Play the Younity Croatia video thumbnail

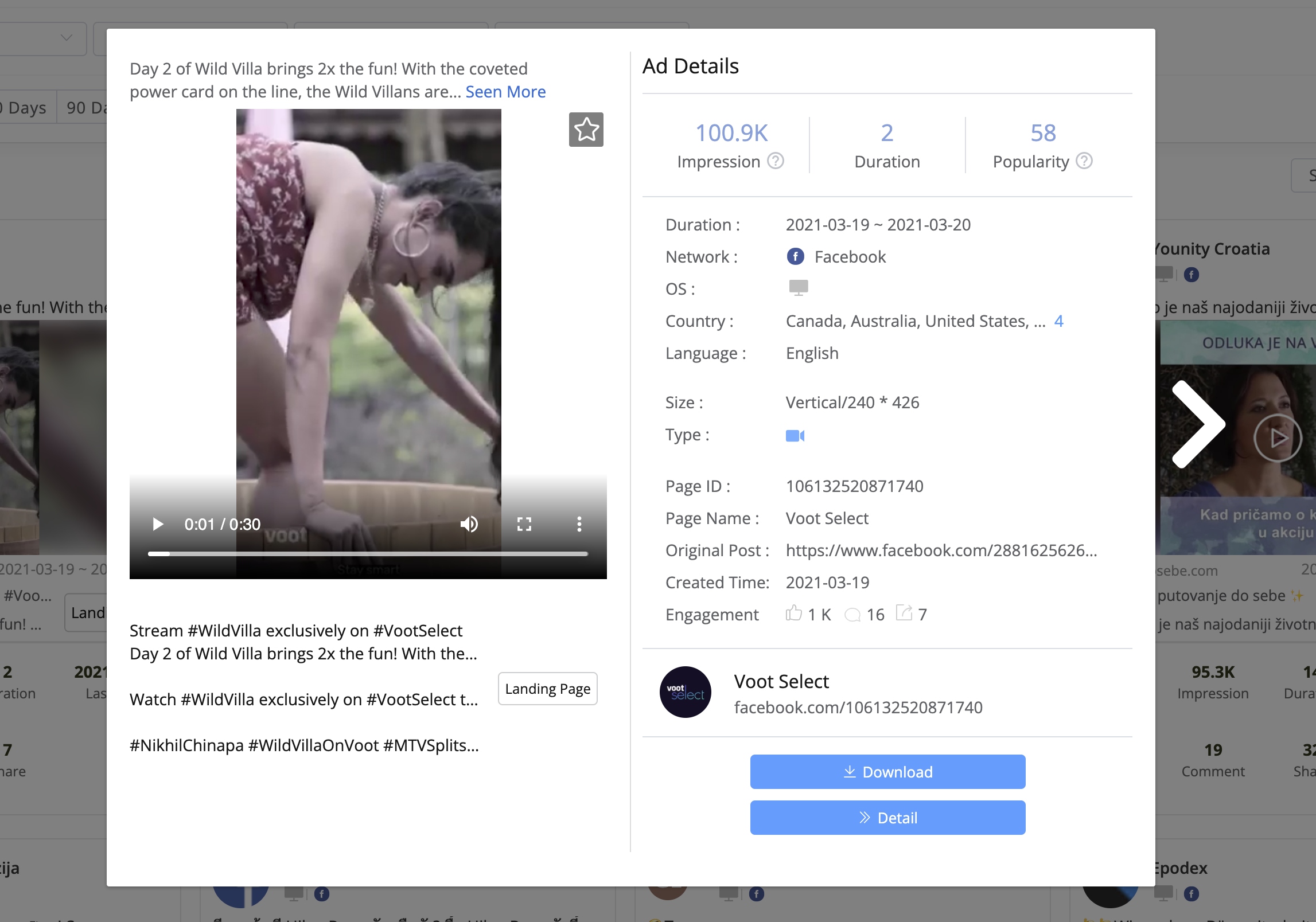(1278, 438)
